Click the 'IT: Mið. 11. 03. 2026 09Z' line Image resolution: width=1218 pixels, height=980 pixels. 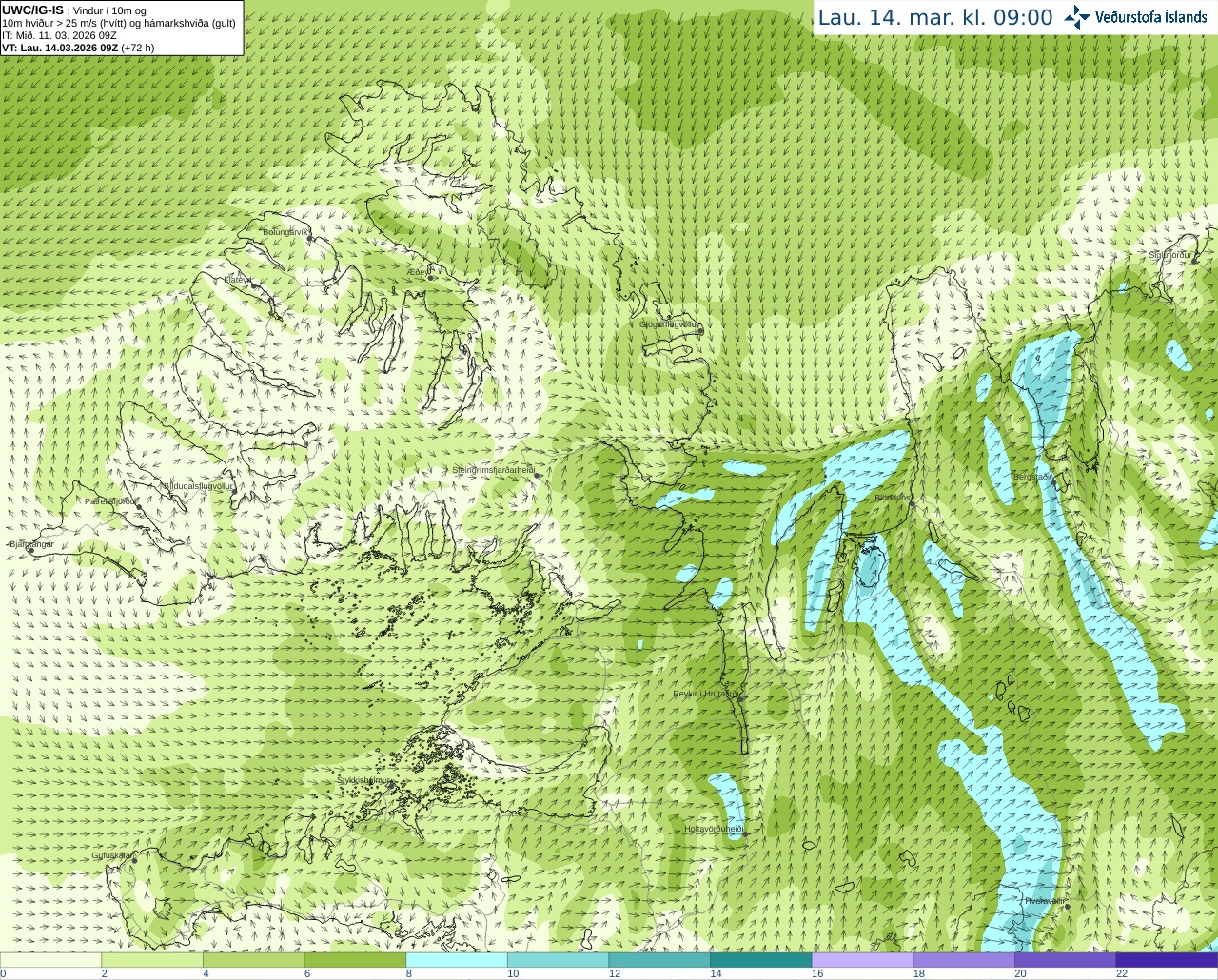coord(59,35)
